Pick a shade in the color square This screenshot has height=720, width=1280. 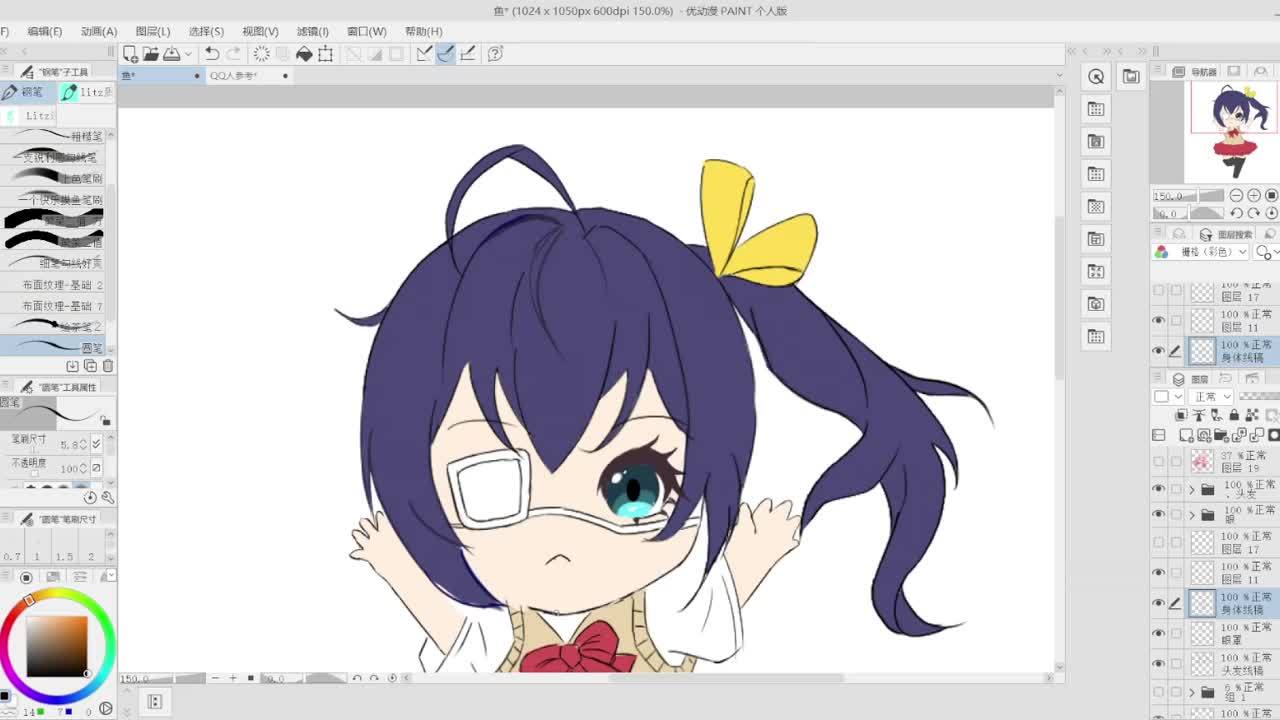click(x=56, y=646)
